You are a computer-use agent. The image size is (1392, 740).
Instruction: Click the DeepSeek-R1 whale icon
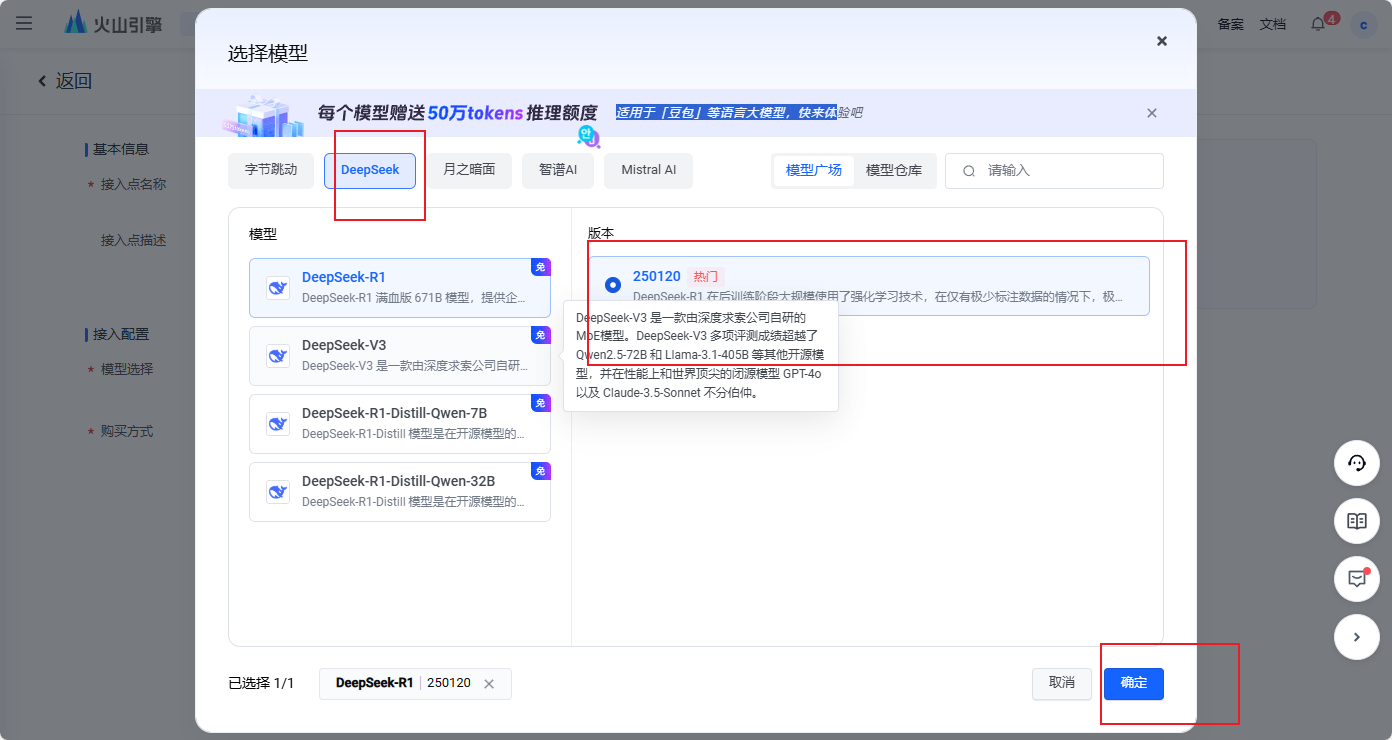click(x=278, y=288)
